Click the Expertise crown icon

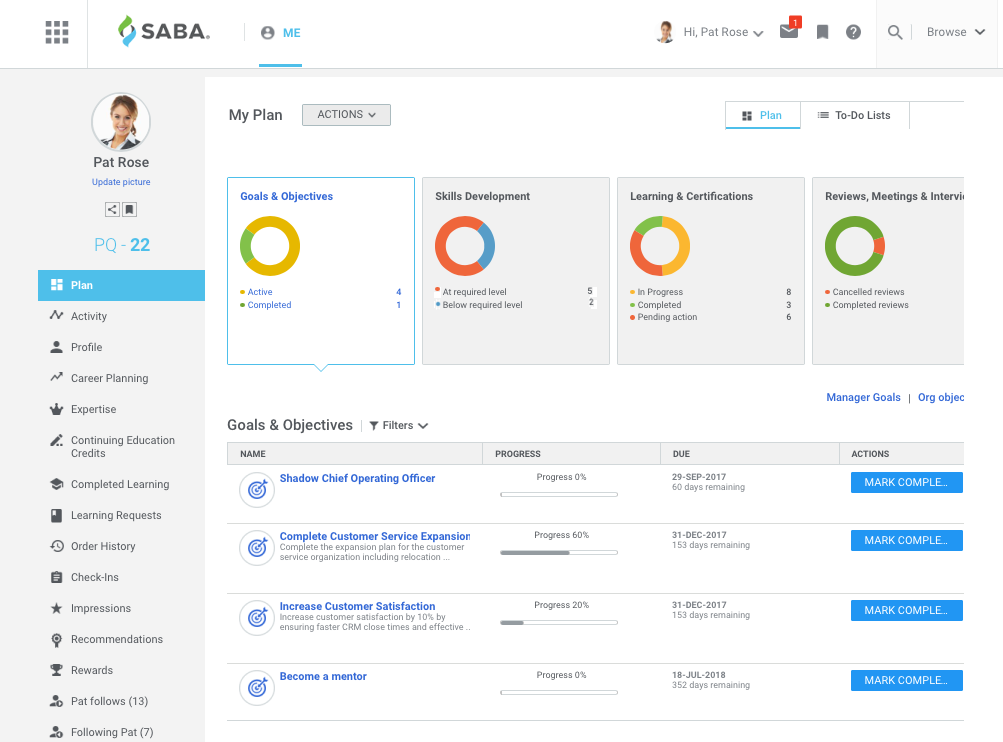point(57,409)
